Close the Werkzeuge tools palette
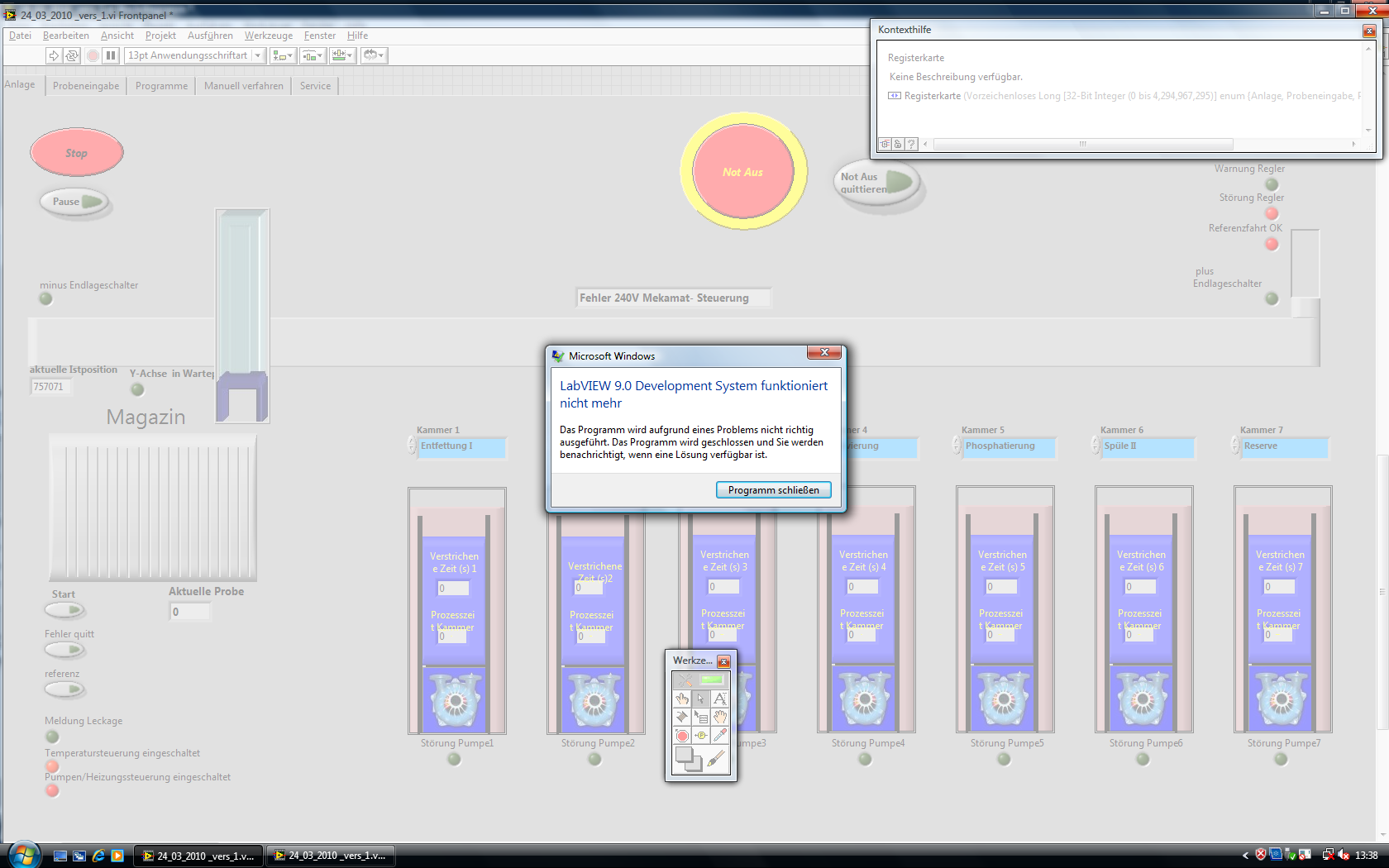Image resolution: width=1389 pixels, height=868 pixels. click(x=723, y=661)
